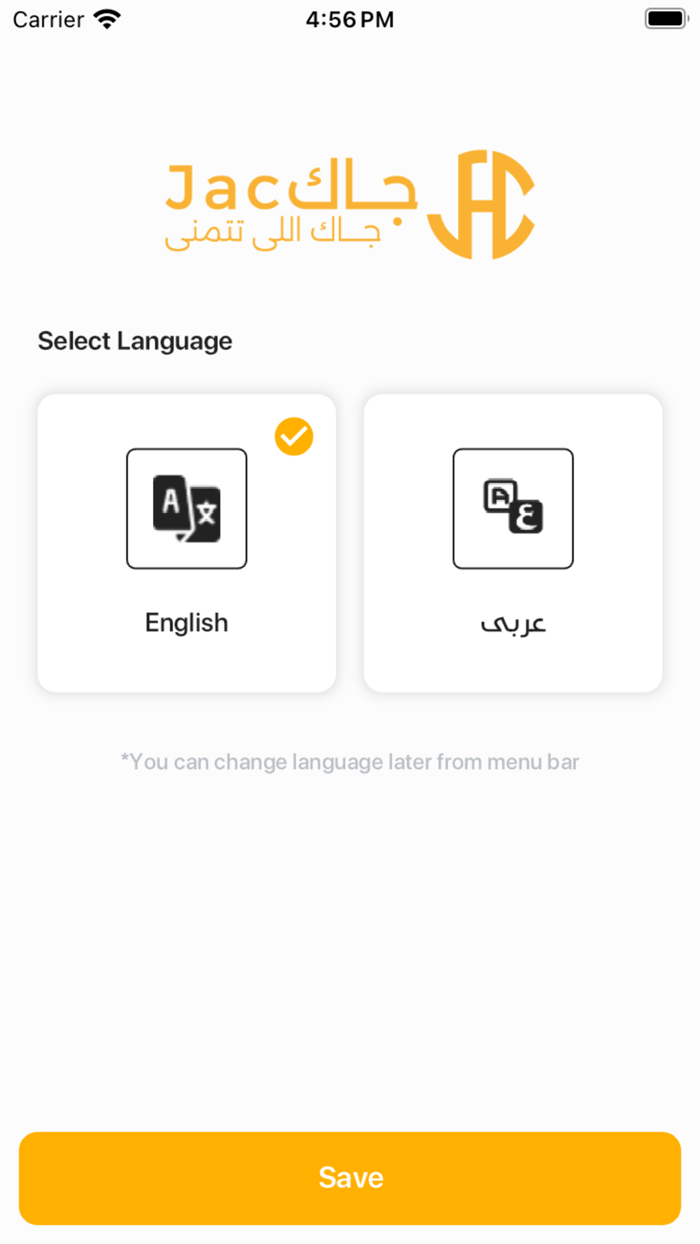Click the yellow checkmark badge on English card
700x1244 pixels.
pos(293,436)
